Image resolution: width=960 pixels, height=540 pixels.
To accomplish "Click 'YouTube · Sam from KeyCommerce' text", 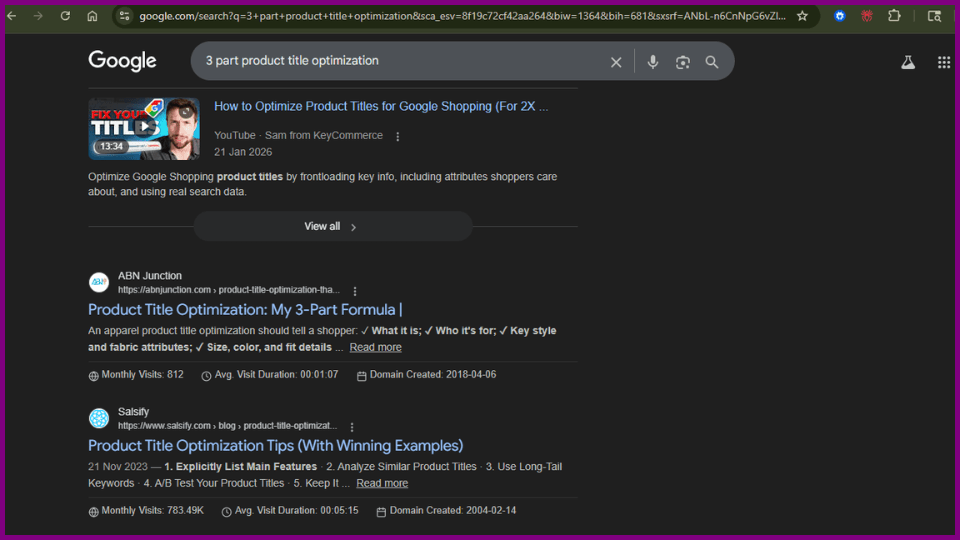I will pyautogui.click(x=298, y=135).
